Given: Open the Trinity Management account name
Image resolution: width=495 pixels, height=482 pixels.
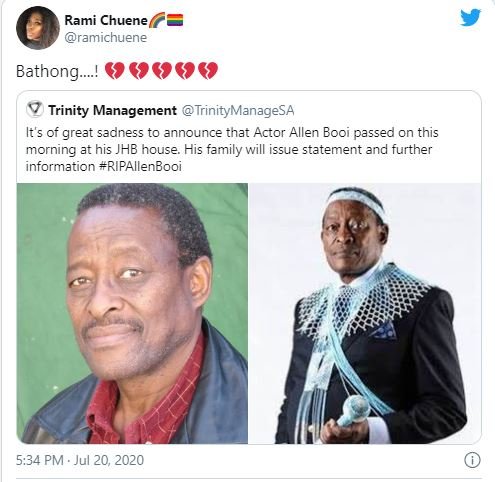Looking at the screenshot, I should tap(112, 110).
